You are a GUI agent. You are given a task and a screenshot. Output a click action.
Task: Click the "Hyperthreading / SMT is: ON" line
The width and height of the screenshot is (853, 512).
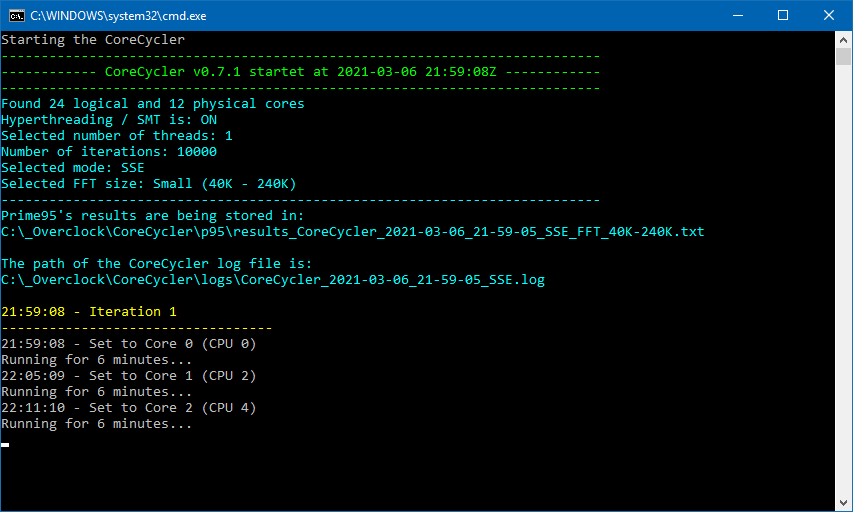109,120
